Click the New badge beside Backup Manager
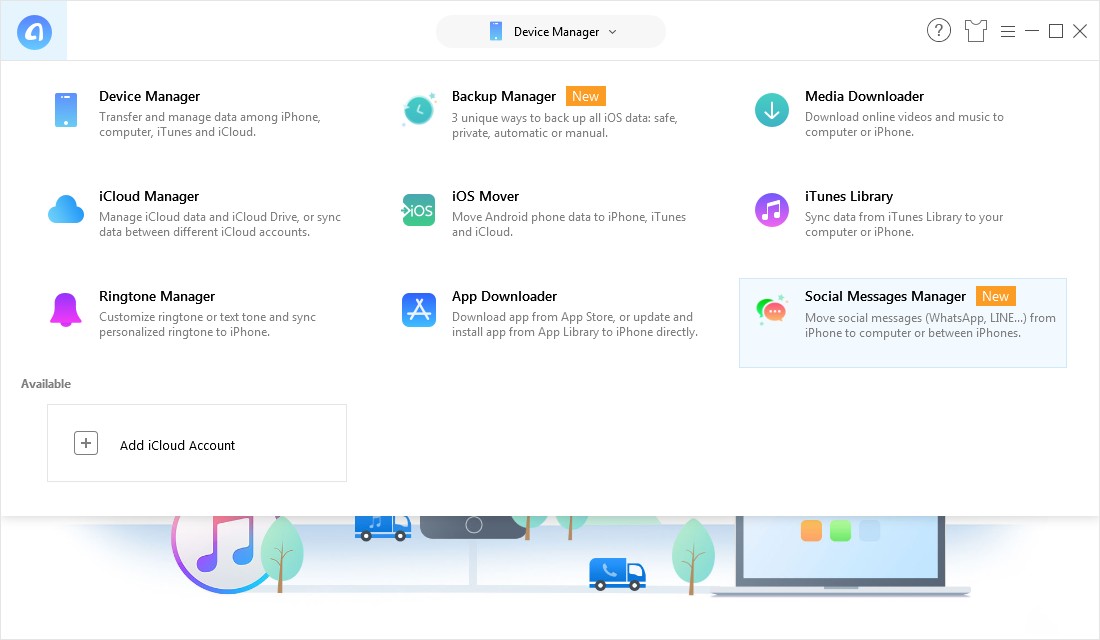Image resolution: width=1100 pixels, height=640 pixels. click(x=586, y=96)
